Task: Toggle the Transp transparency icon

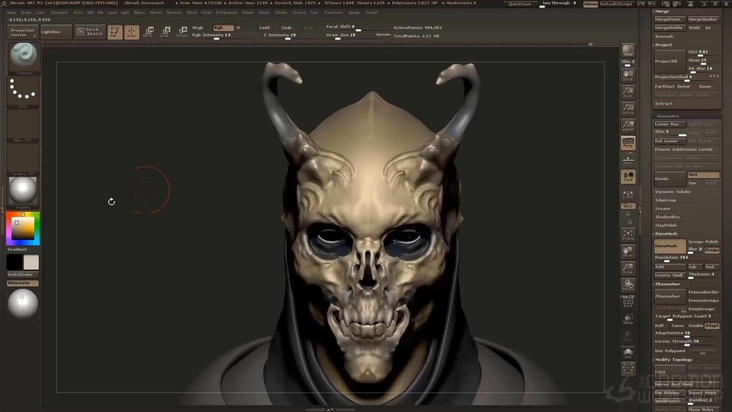Action: [x=628, y=319]
